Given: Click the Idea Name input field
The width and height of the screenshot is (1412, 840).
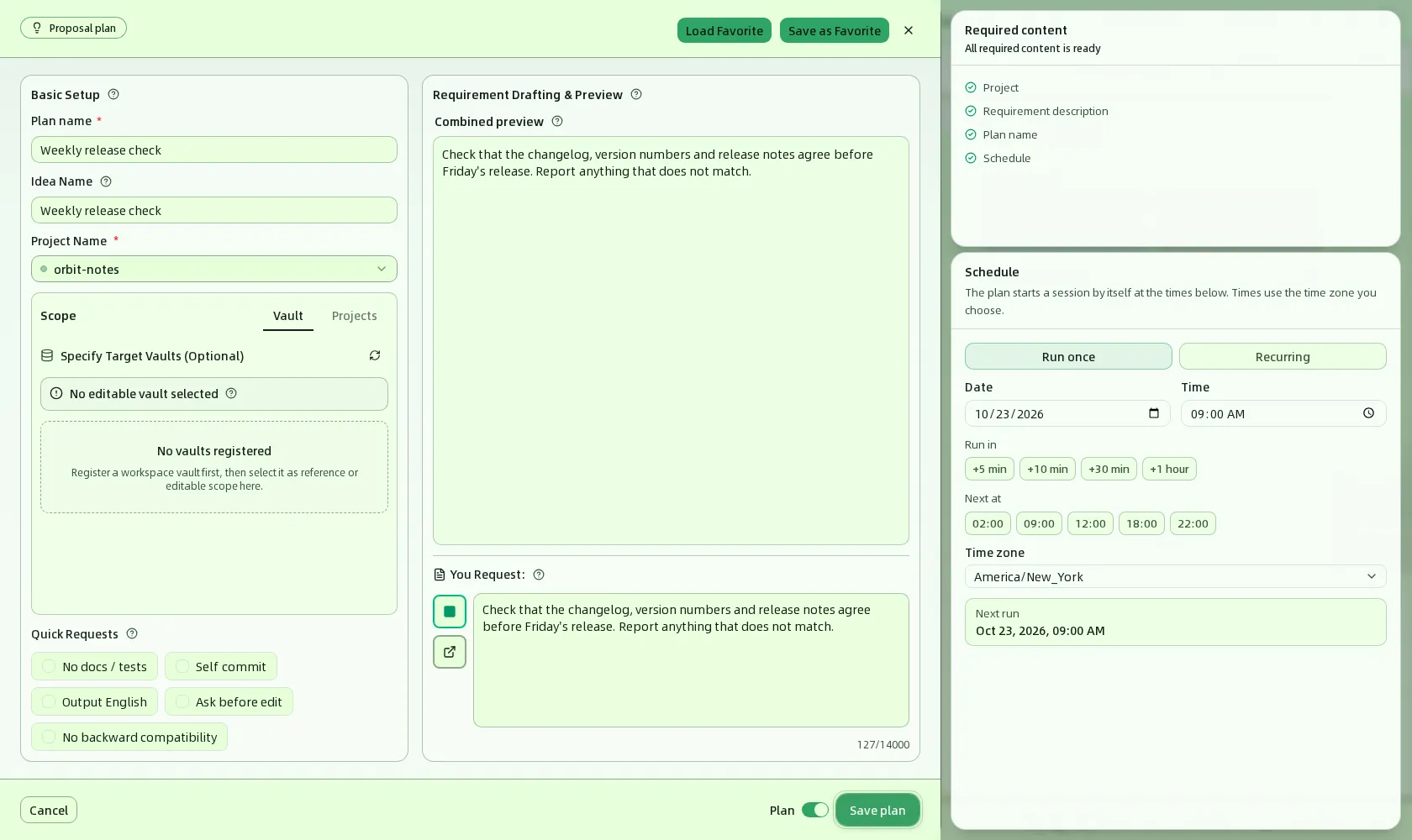Looking at the screenshot, I should pyautogui.click(x=214, y=210).
